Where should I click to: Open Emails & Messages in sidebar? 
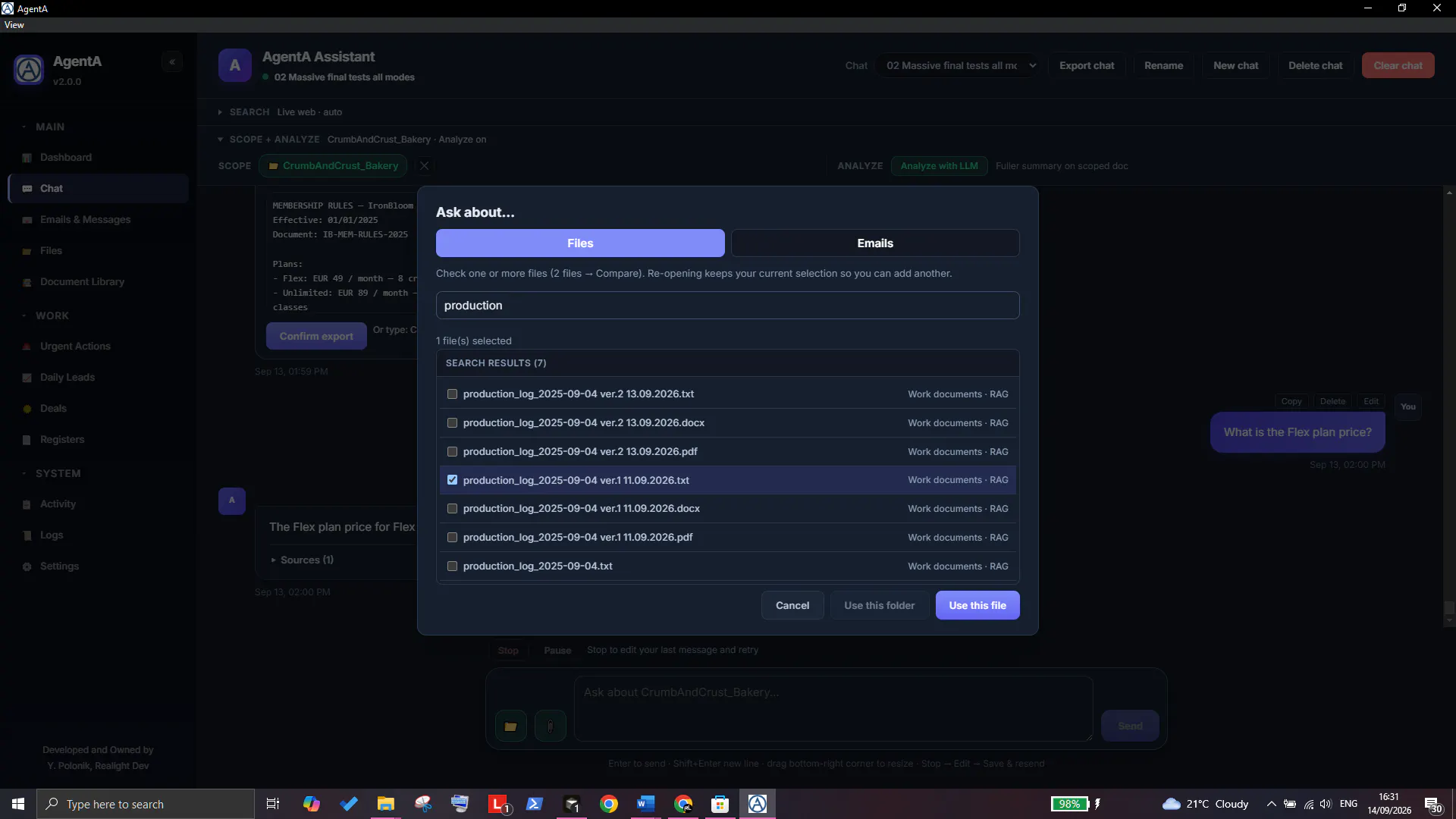click(x=98, y=220)
